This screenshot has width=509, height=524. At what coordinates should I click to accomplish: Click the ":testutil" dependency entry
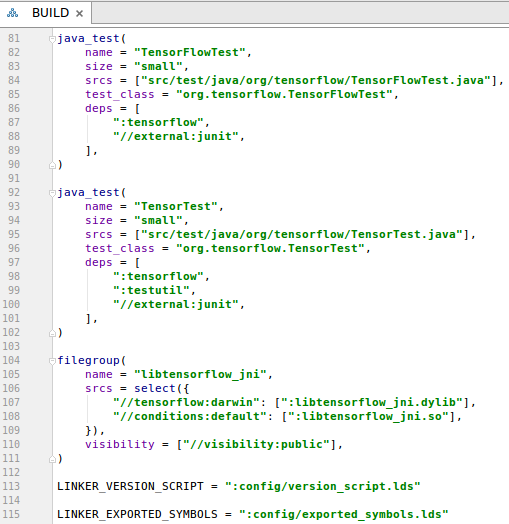(152, 290)
